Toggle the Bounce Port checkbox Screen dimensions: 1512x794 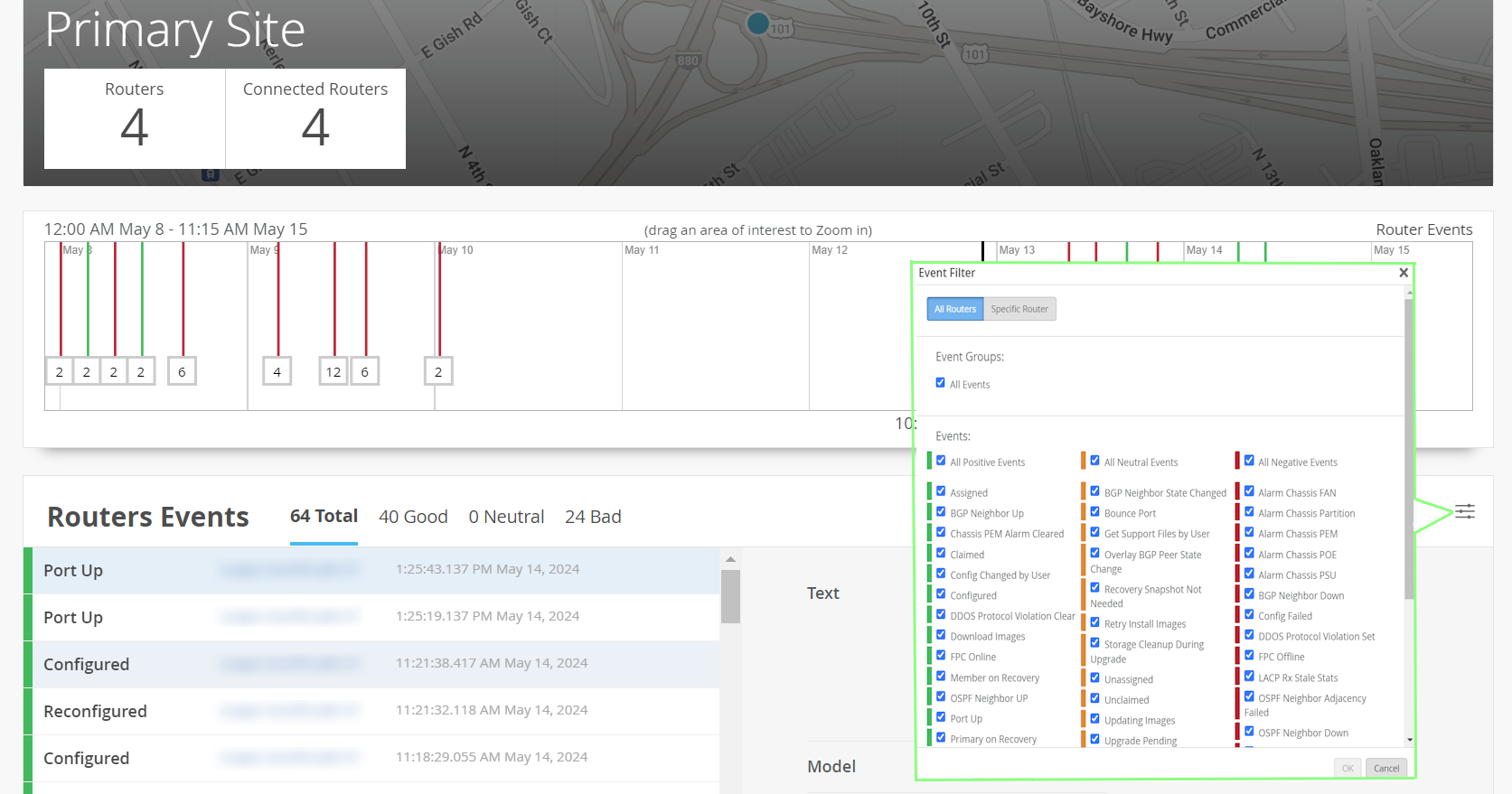click(1094, 512)
